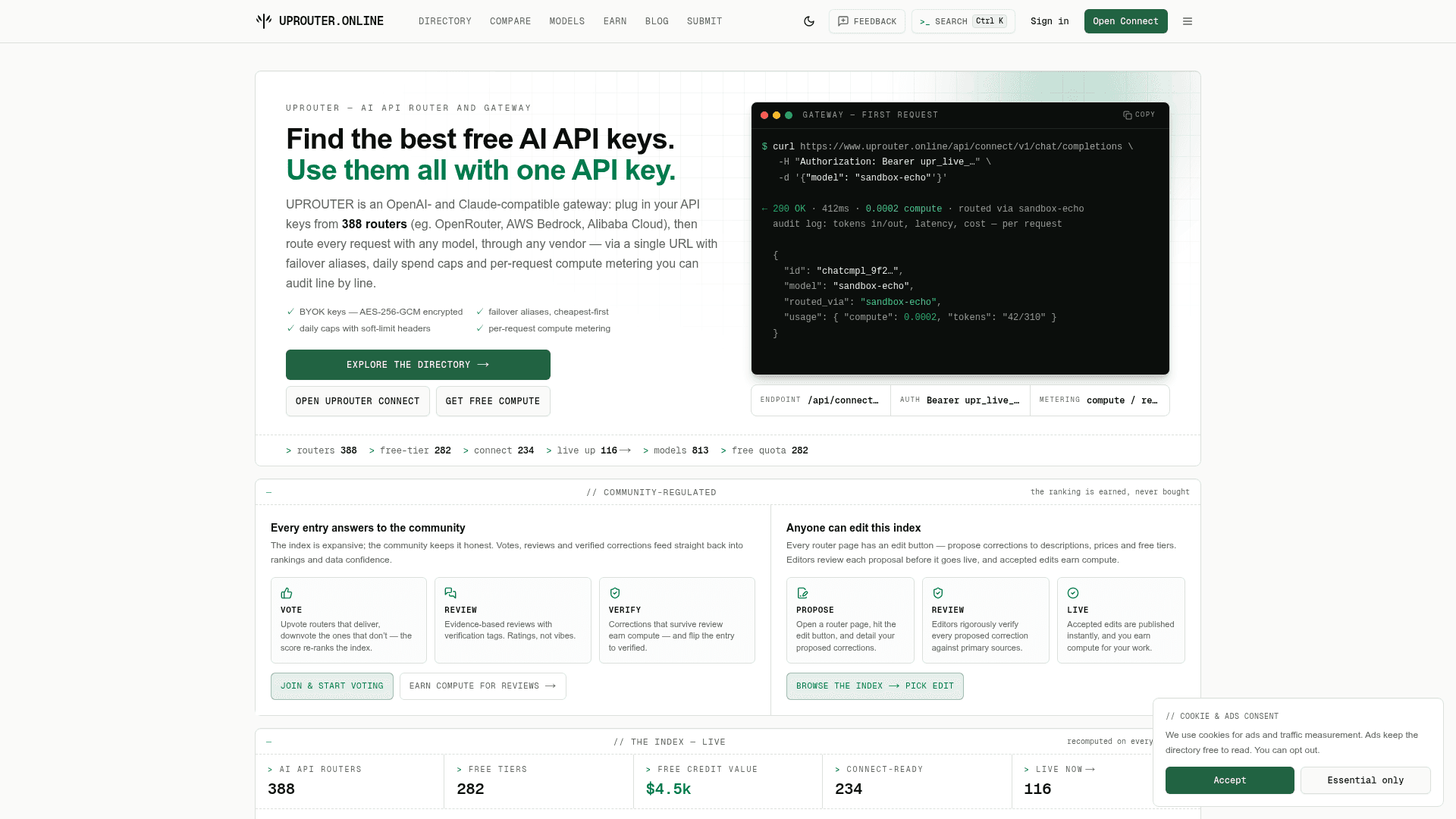Select the Auth Bearer tab
This screenshot has height=819, width=1456.
point(960,400)
